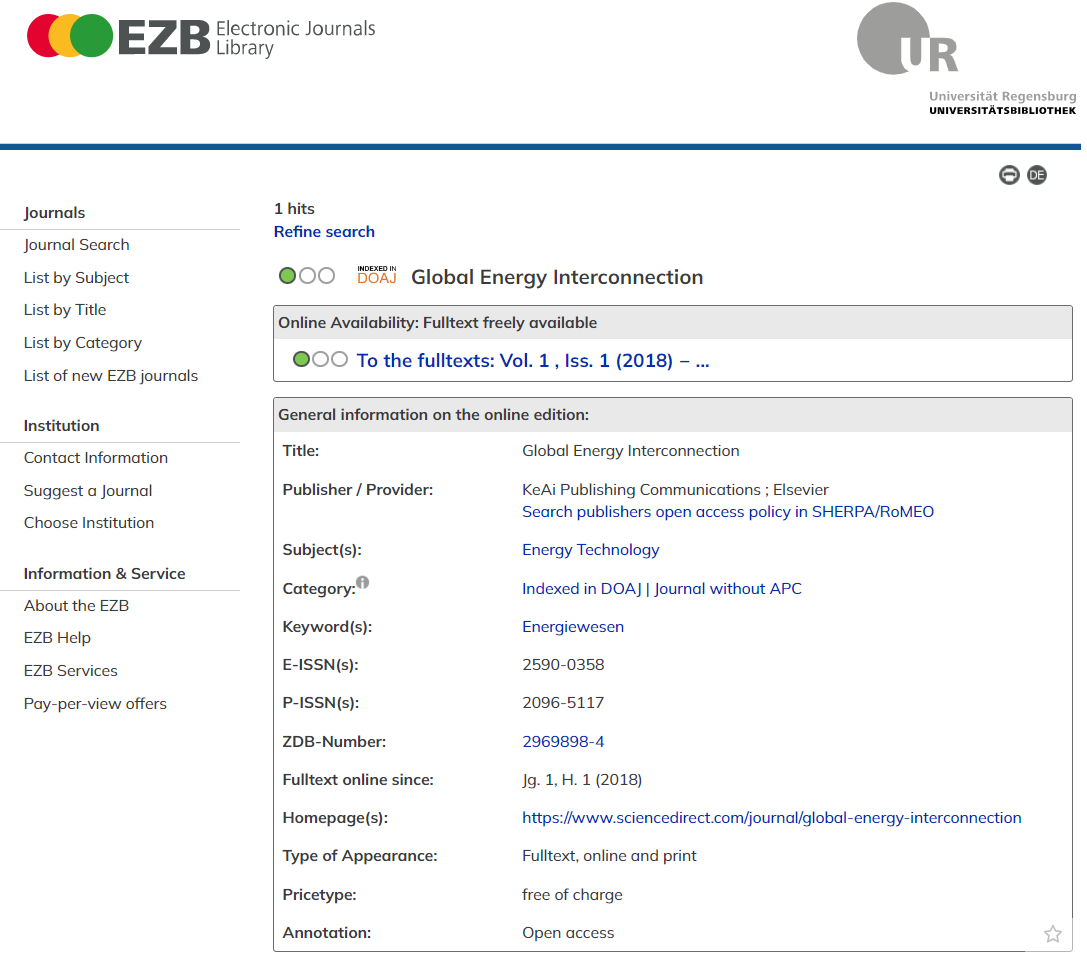Open Energiewesen keyword link
Viewport: 1087px width, 957px height.
[573, 627]
